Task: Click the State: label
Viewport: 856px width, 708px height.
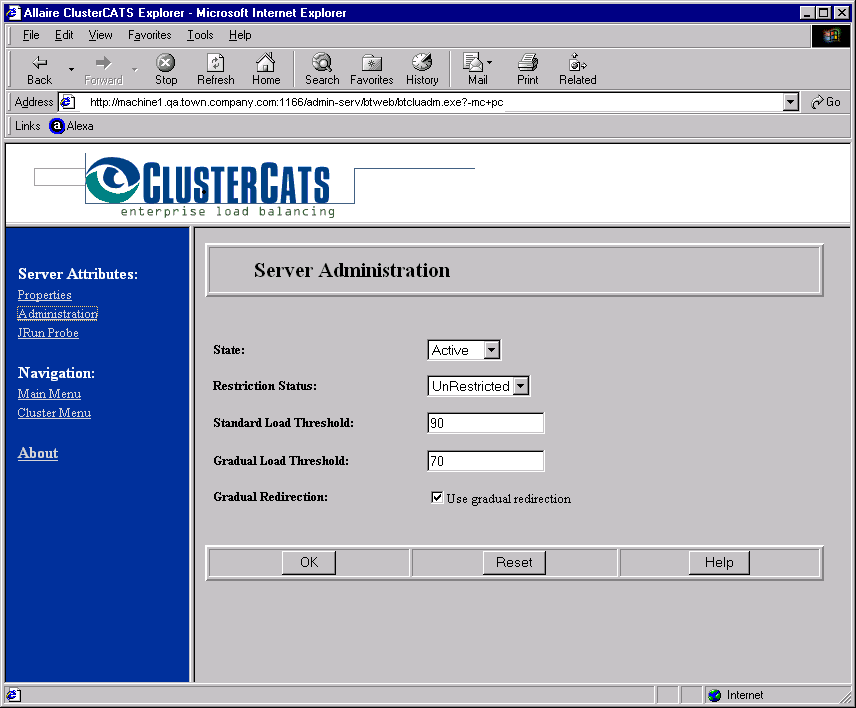Action: (x=229, y=350)
